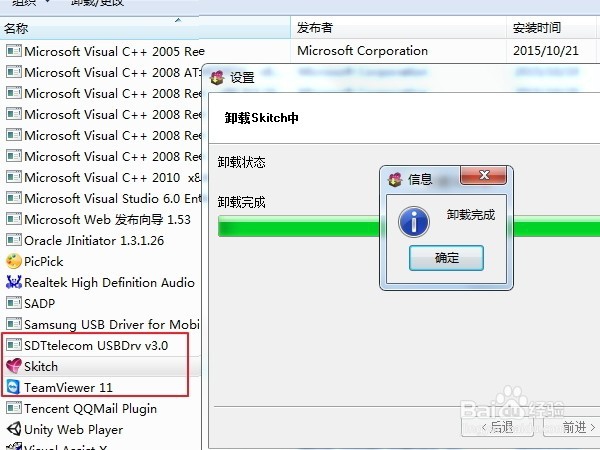
Task: Select the Realtek High Definition Audio icon
Action: [x=14, y=282]
